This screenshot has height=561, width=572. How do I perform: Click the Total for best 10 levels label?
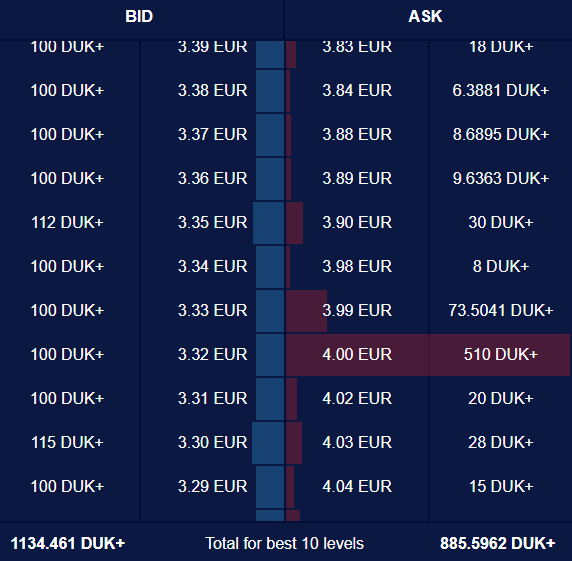point(285,543)
